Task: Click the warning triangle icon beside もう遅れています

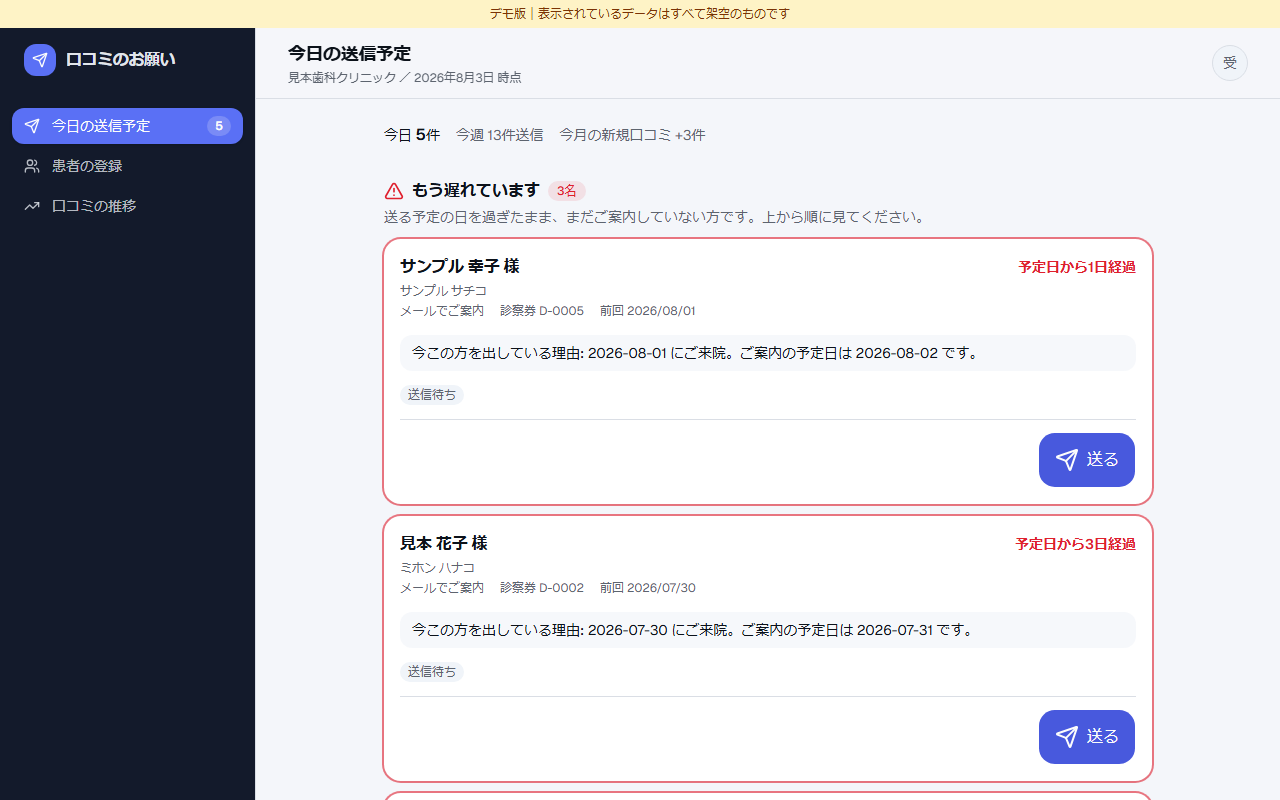Action: pos(394,191)
